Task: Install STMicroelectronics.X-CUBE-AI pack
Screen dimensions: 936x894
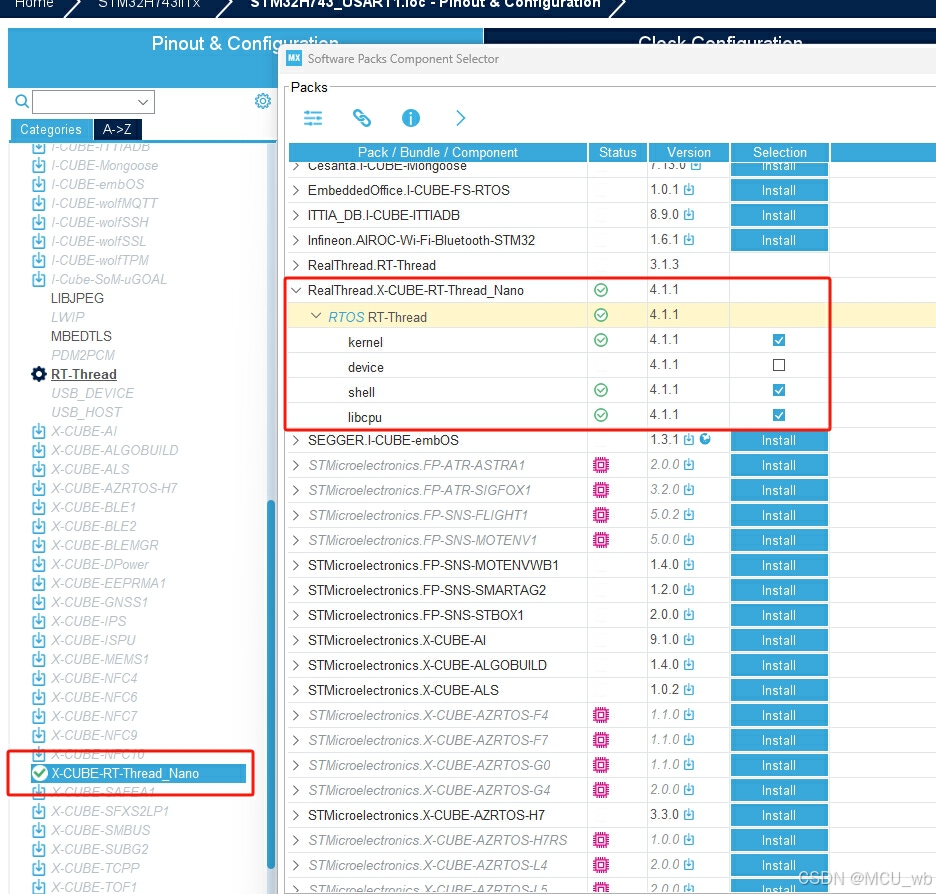Action: point(779,640)
